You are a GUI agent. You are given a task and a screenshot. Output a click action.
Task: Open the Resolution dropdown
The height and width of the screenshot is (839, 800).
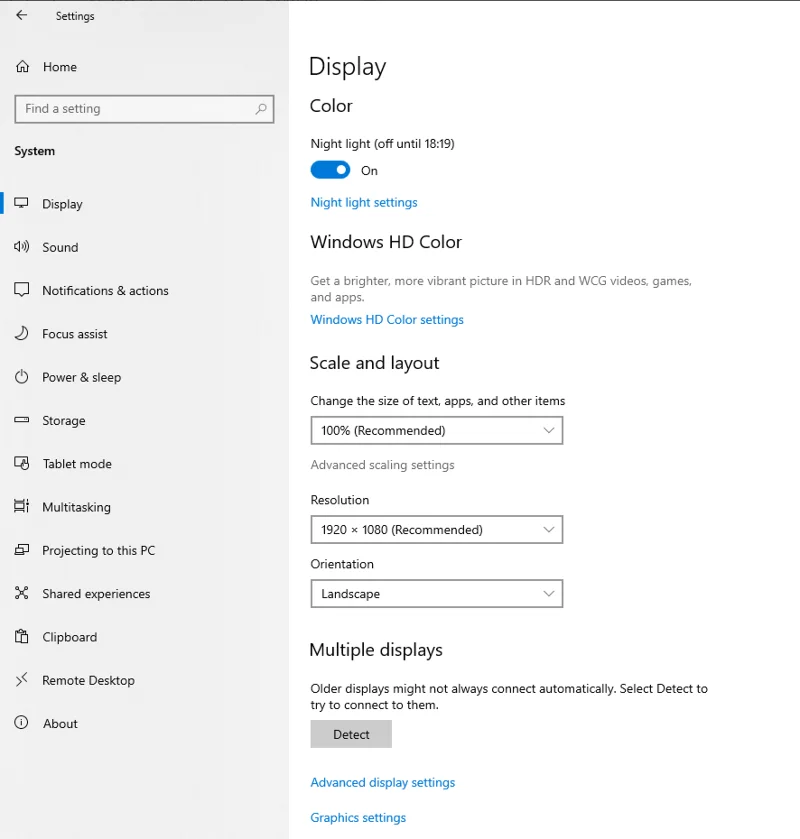(x=437, y=529)
